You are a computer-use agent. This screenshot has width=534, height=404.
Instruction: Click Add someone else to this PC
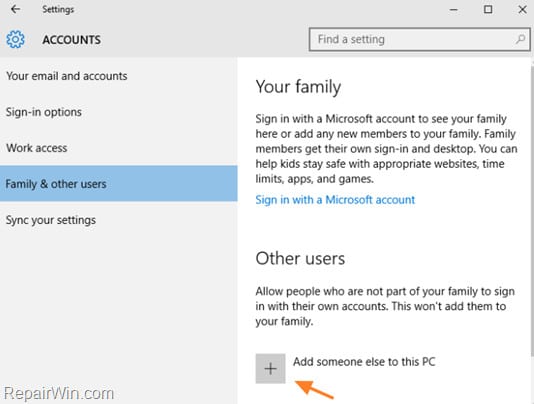point(364,361)
